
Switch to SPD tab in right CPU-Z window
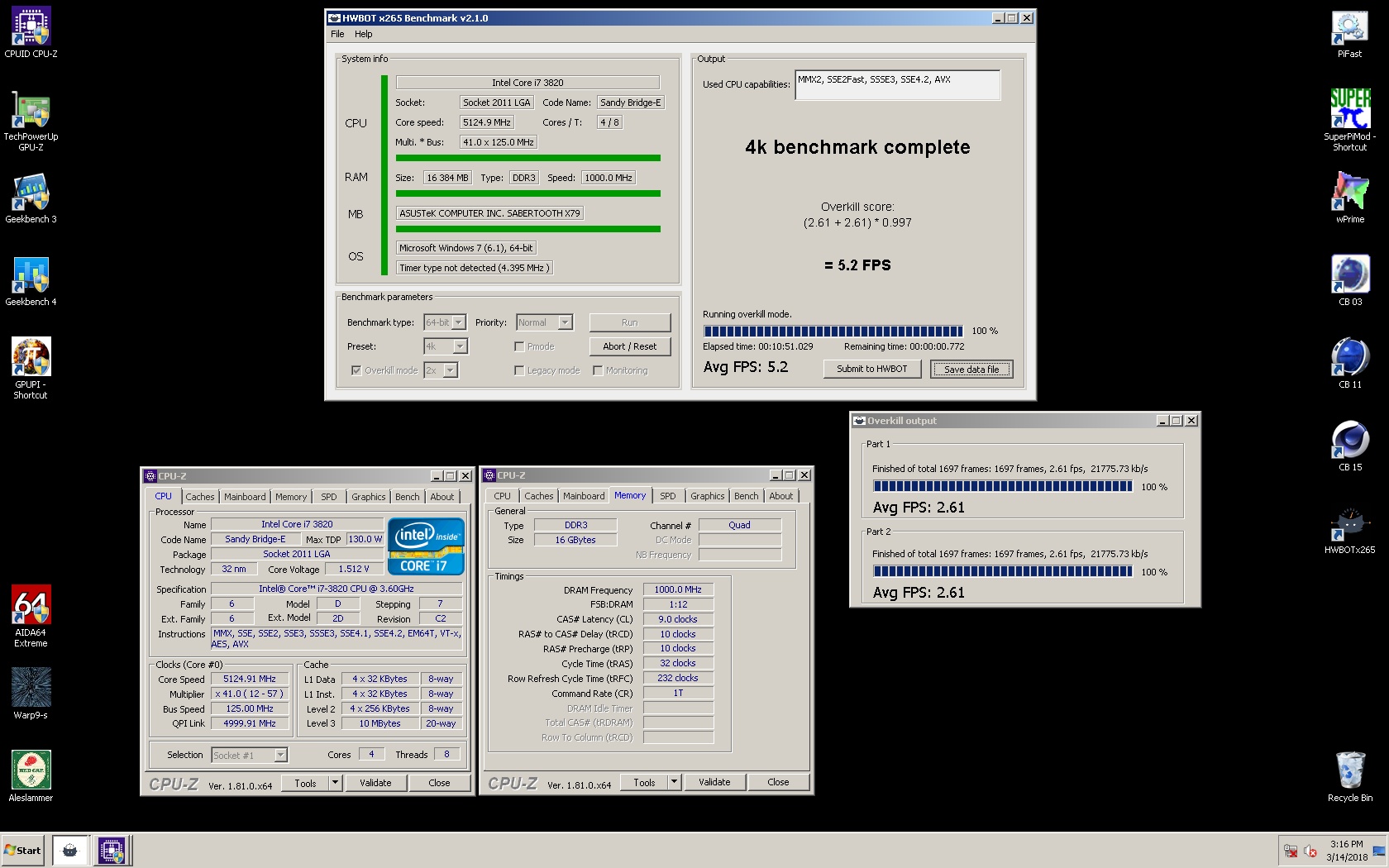[x=668, y=496]
